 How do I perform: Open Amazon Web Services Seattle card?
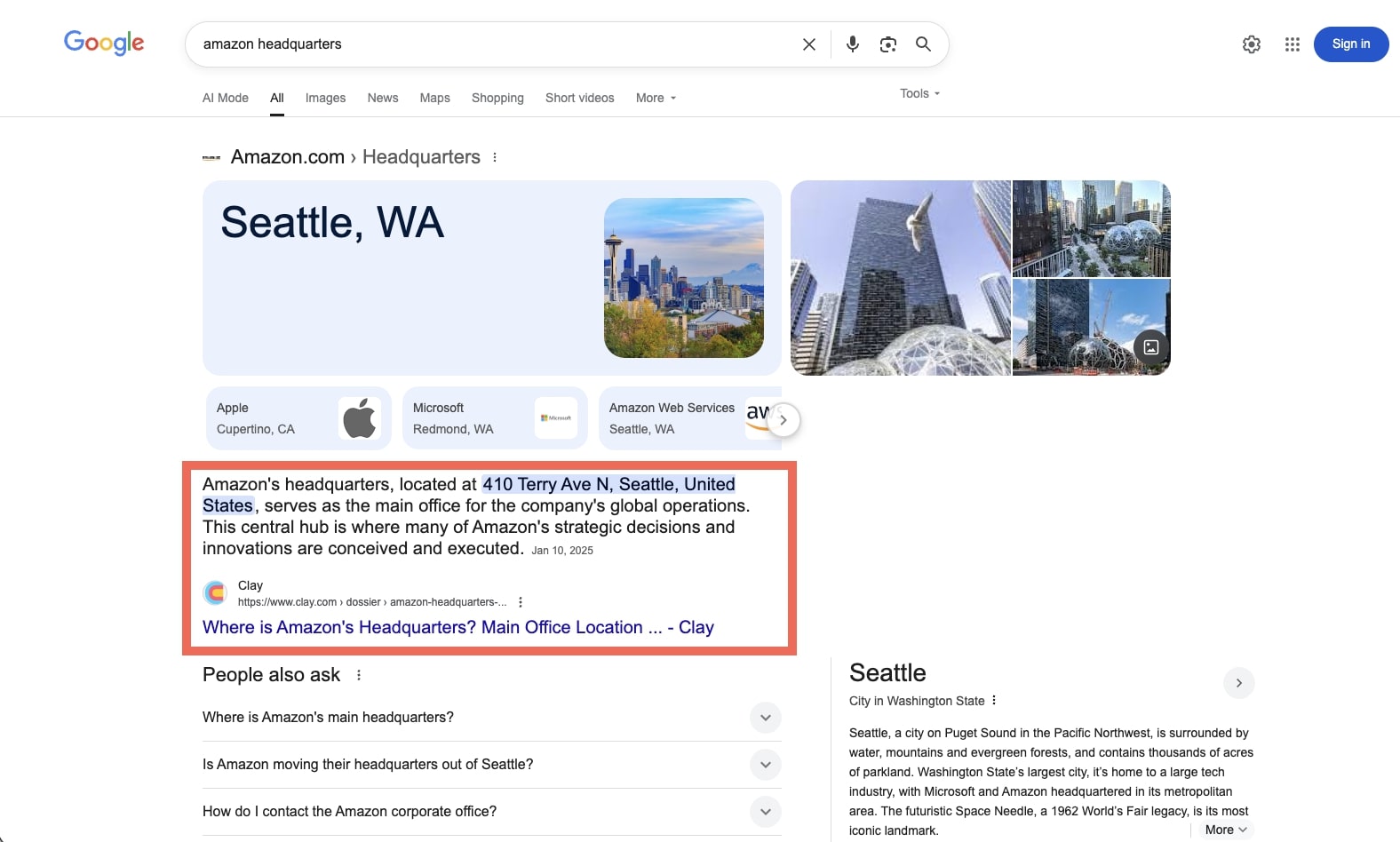(x=690, y=418)
